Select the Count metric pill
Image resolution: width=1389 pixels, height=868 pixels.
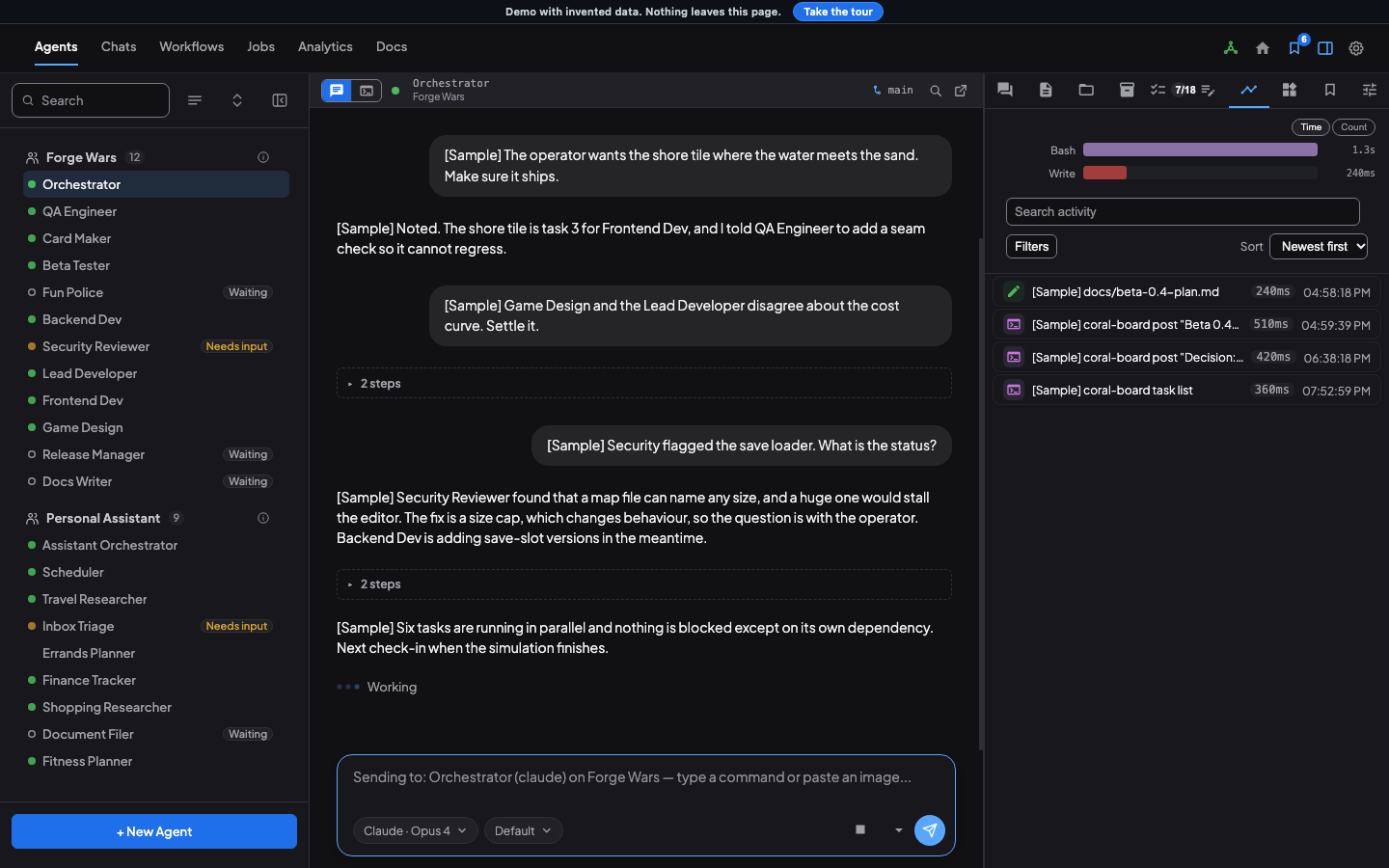1353,127
